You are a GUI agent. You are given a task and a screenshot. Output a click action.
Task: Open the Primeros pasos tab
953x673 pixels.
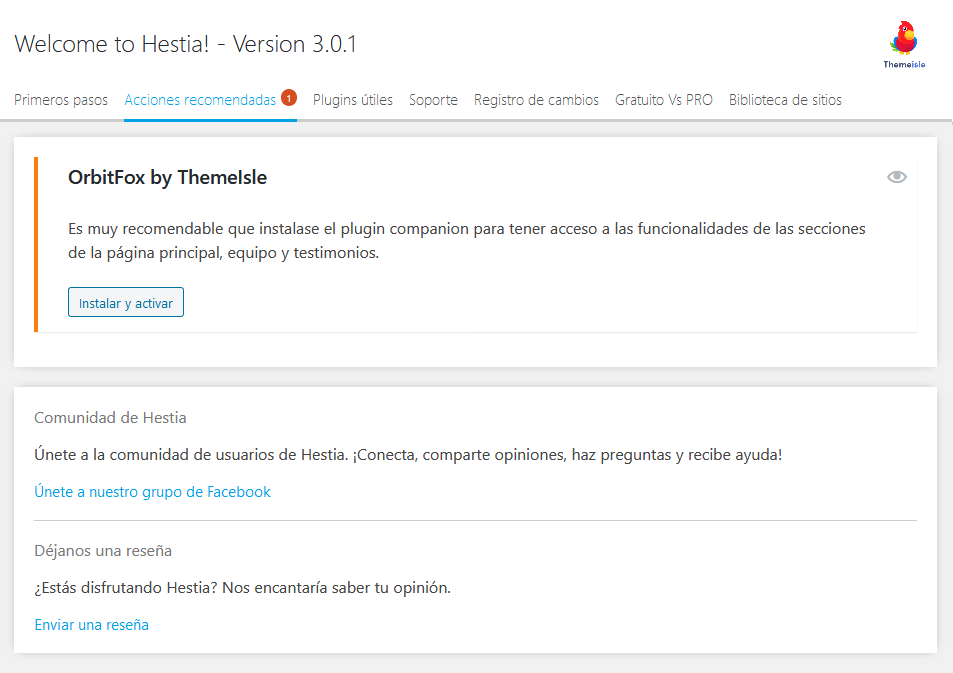[61, 100]
